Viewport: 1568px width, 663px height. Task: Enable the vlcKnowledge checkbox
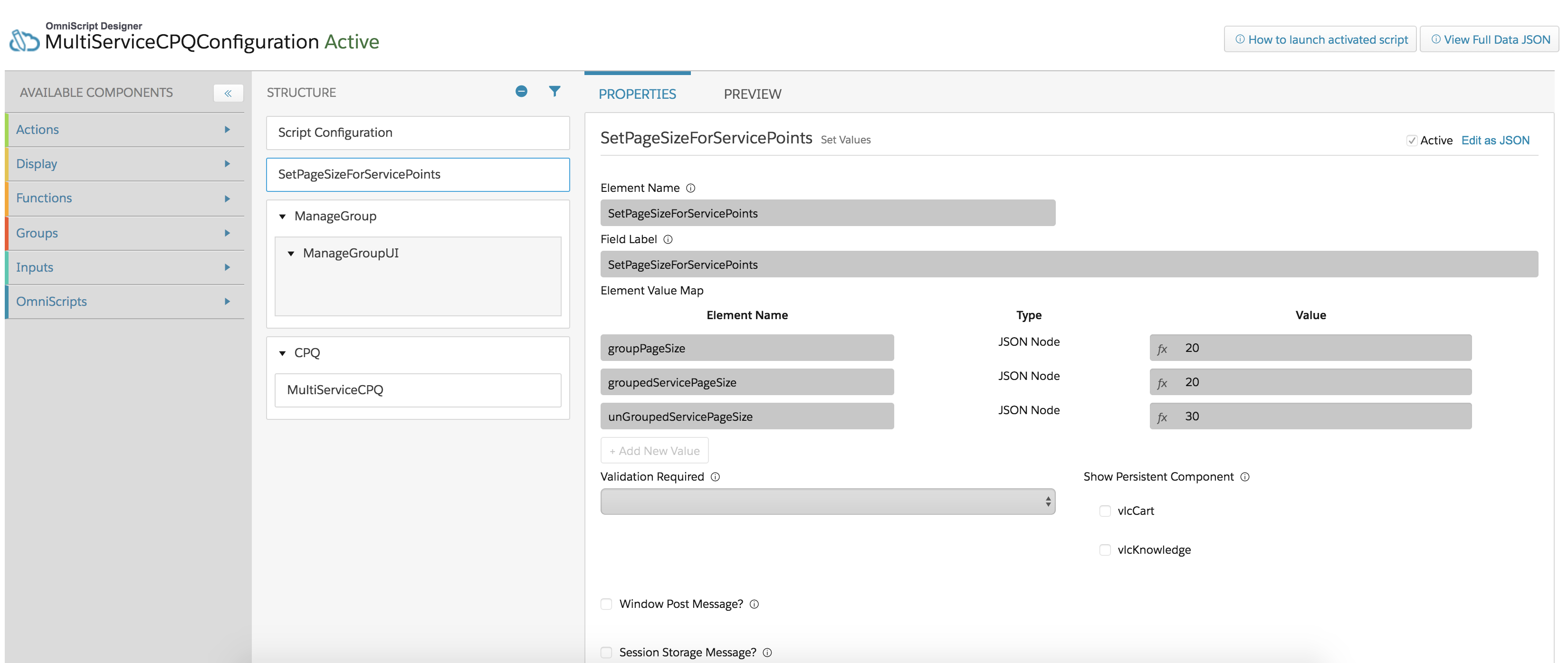1105,550
